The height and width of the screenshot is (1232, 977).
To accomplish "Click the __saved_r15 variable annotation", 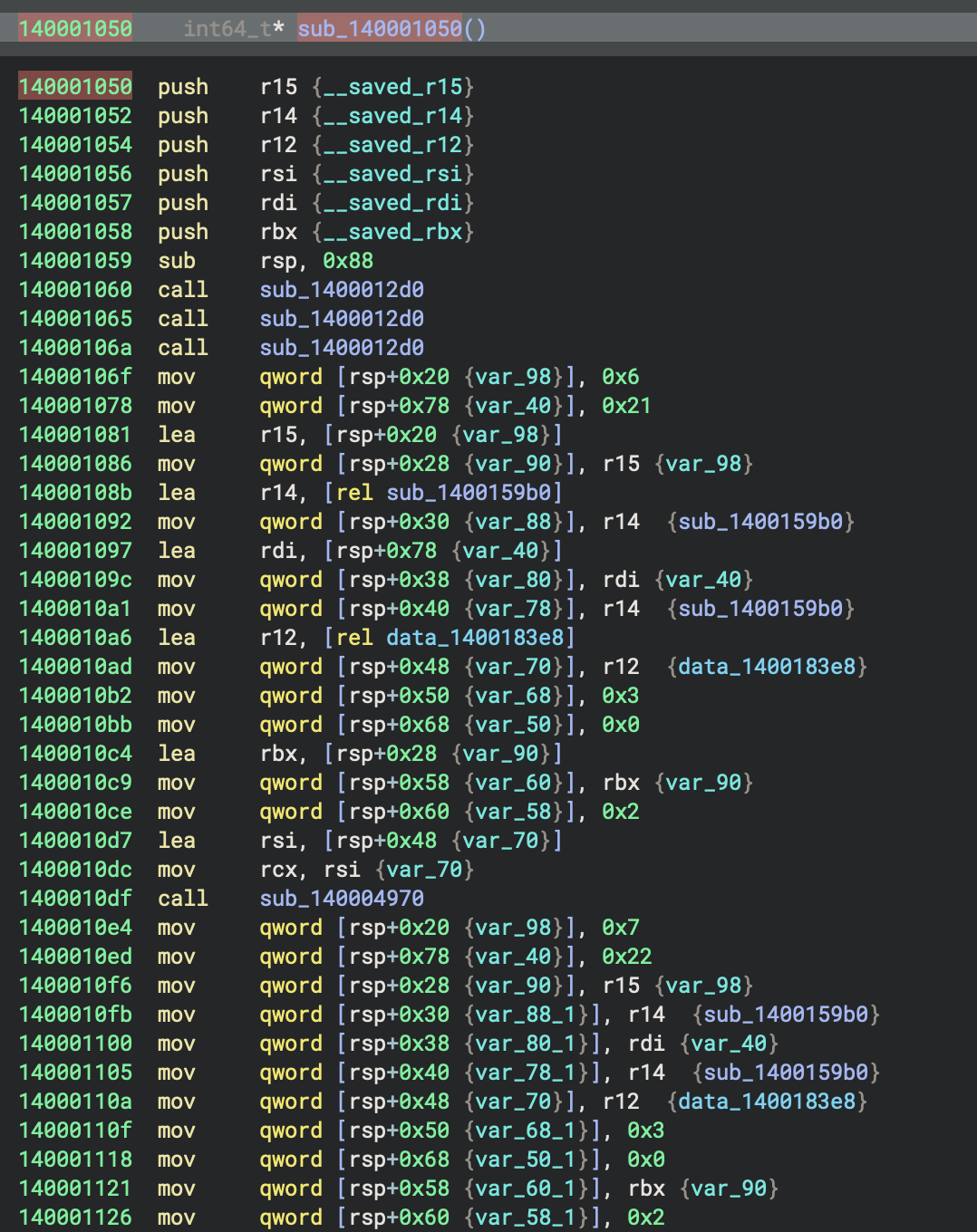I will click(392, 87).
